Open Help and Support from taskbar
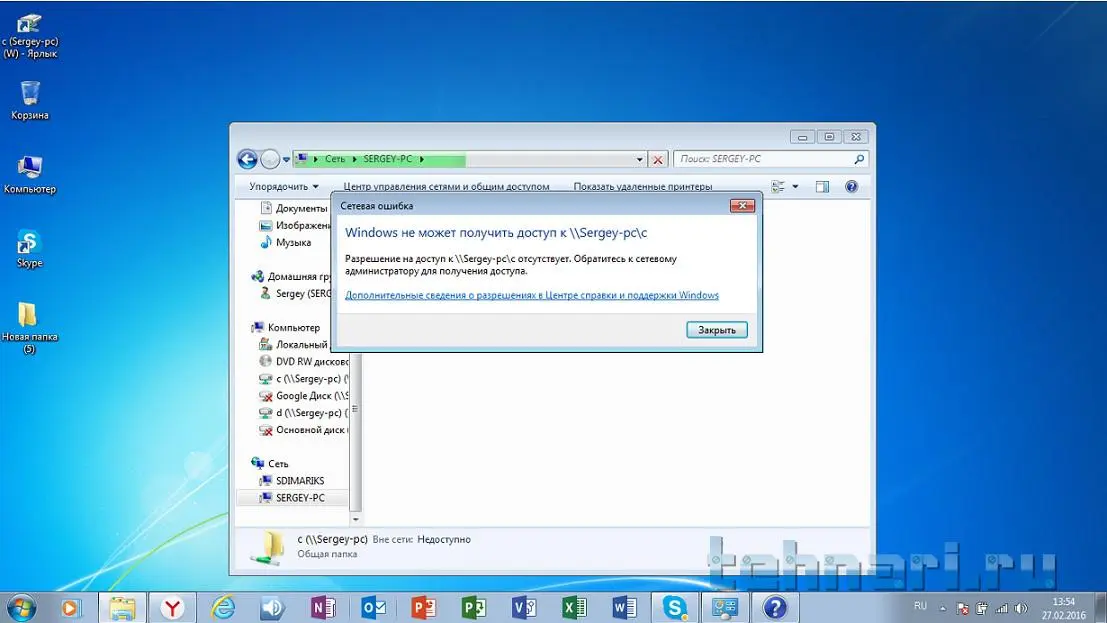The image size is (1107, 623). (774, 607)
